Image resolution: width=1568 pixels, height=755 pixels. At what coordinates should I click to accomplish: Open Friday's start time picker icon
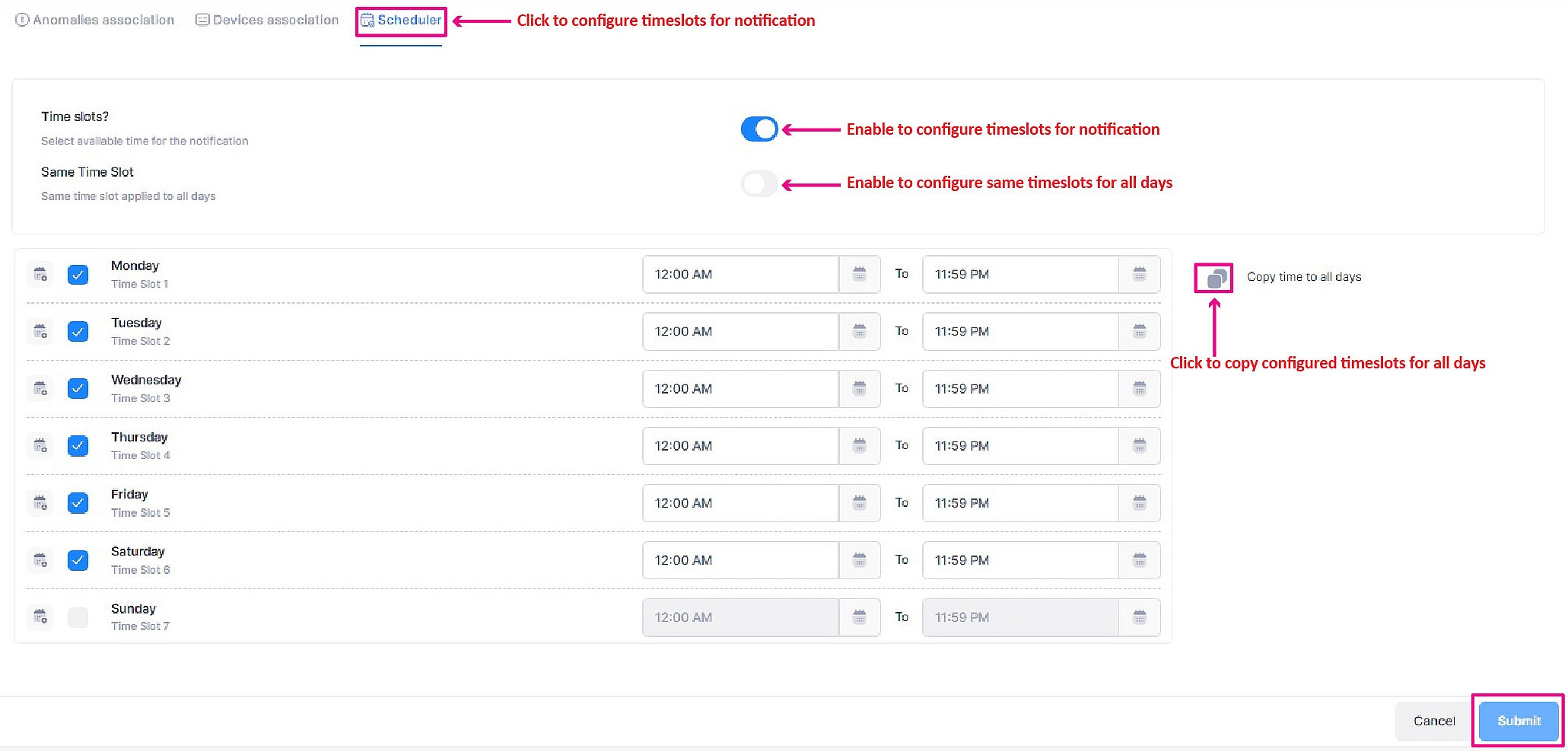859,503
